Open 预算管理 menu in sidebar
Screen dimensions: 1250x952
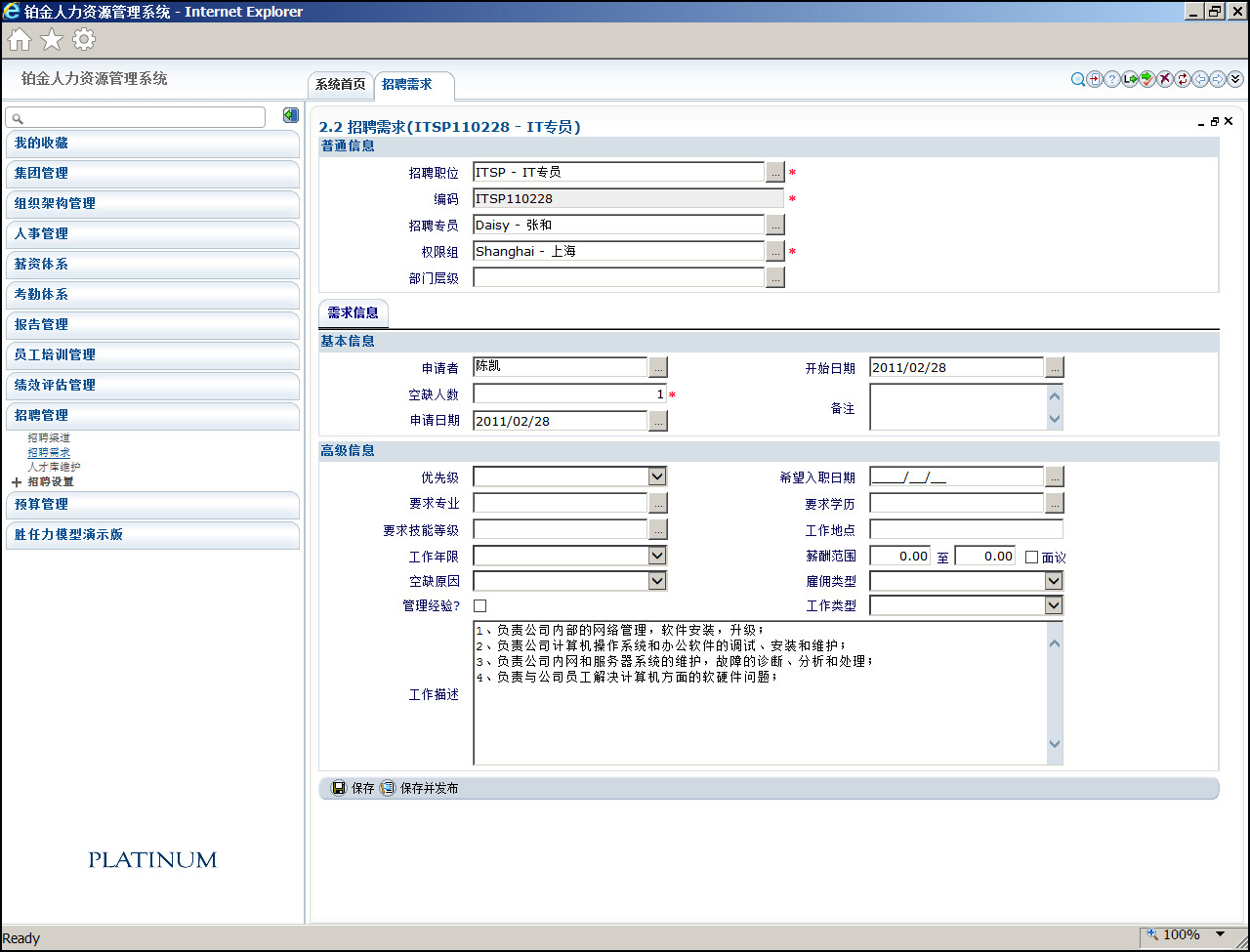coord(151,505)
